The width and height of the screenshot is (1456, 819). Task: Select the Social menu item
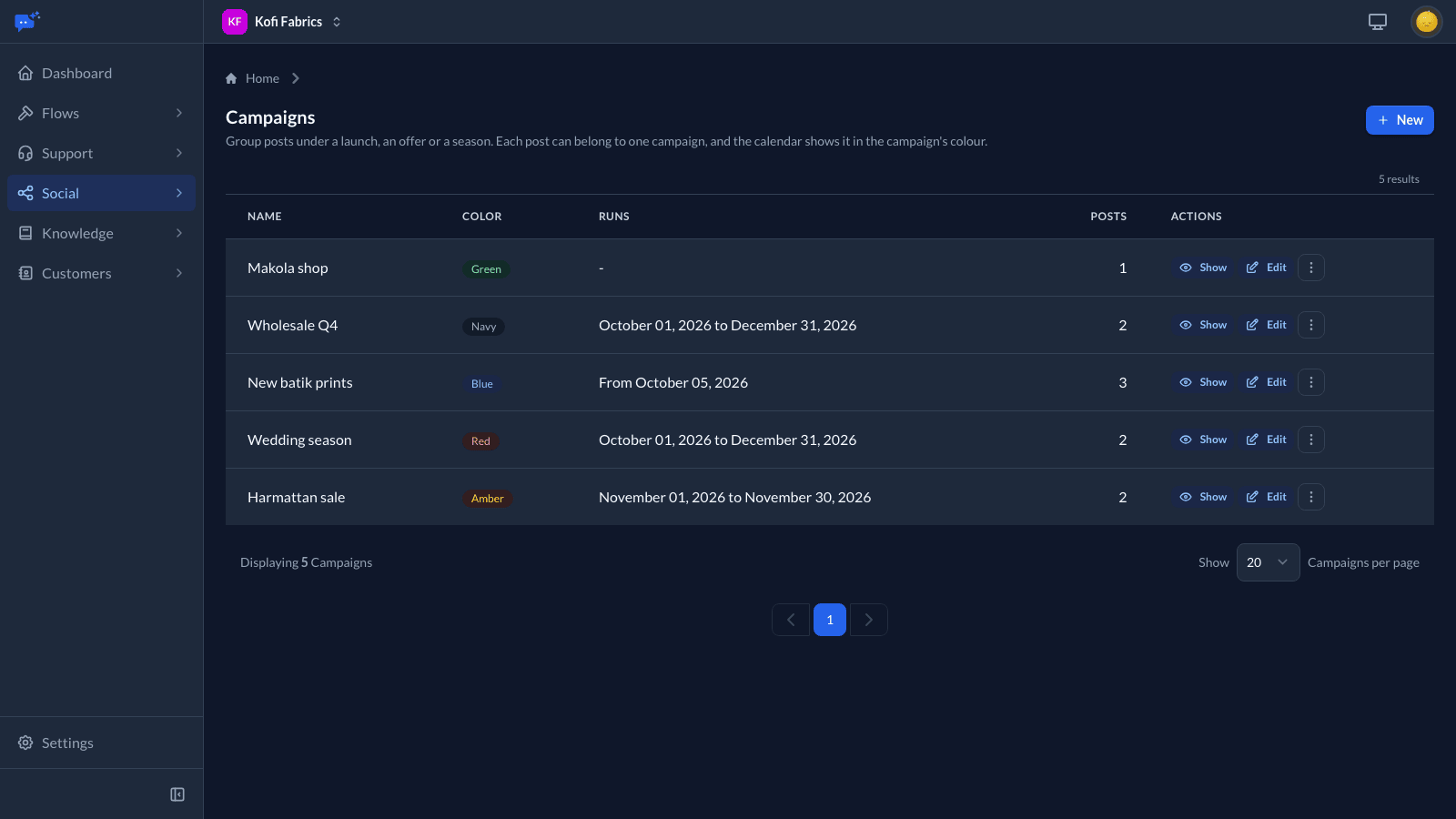101,193
